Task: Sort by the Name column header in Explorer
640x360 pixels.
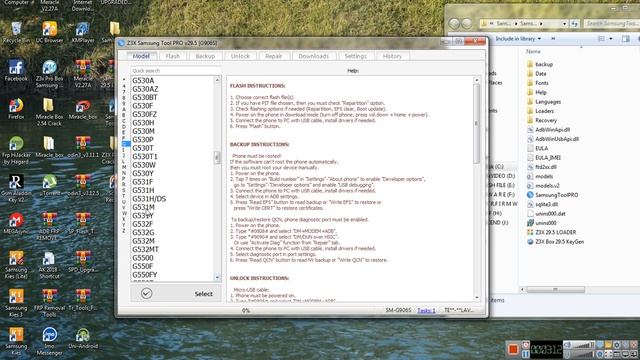Action: click(x=533, y=51)
